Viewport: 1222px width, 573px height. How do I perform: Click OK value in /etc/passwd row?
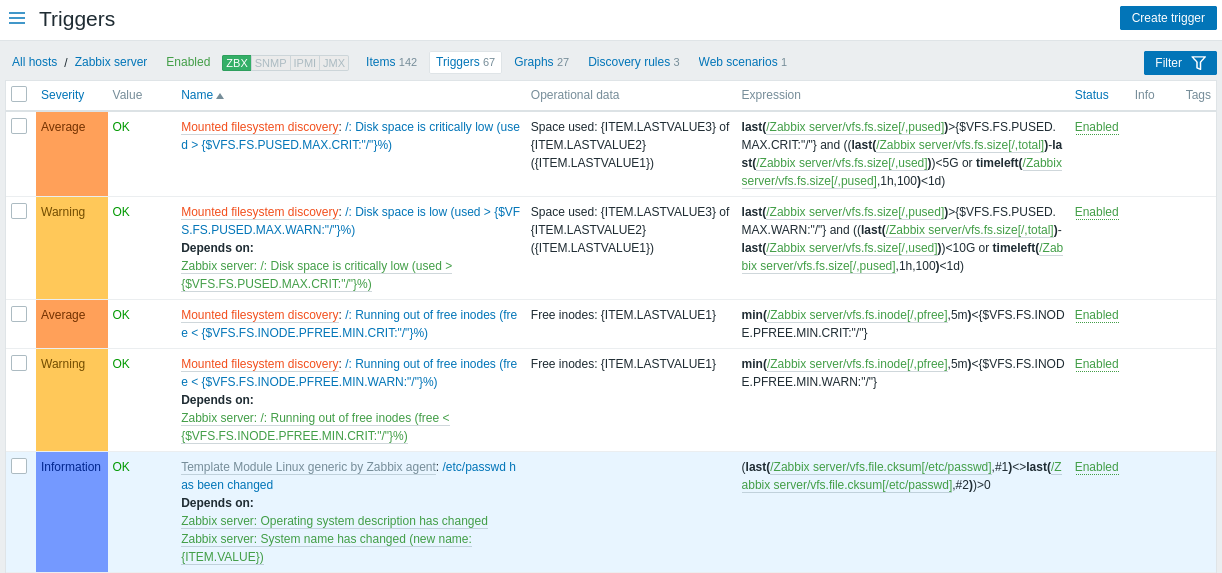coord(121,467)
